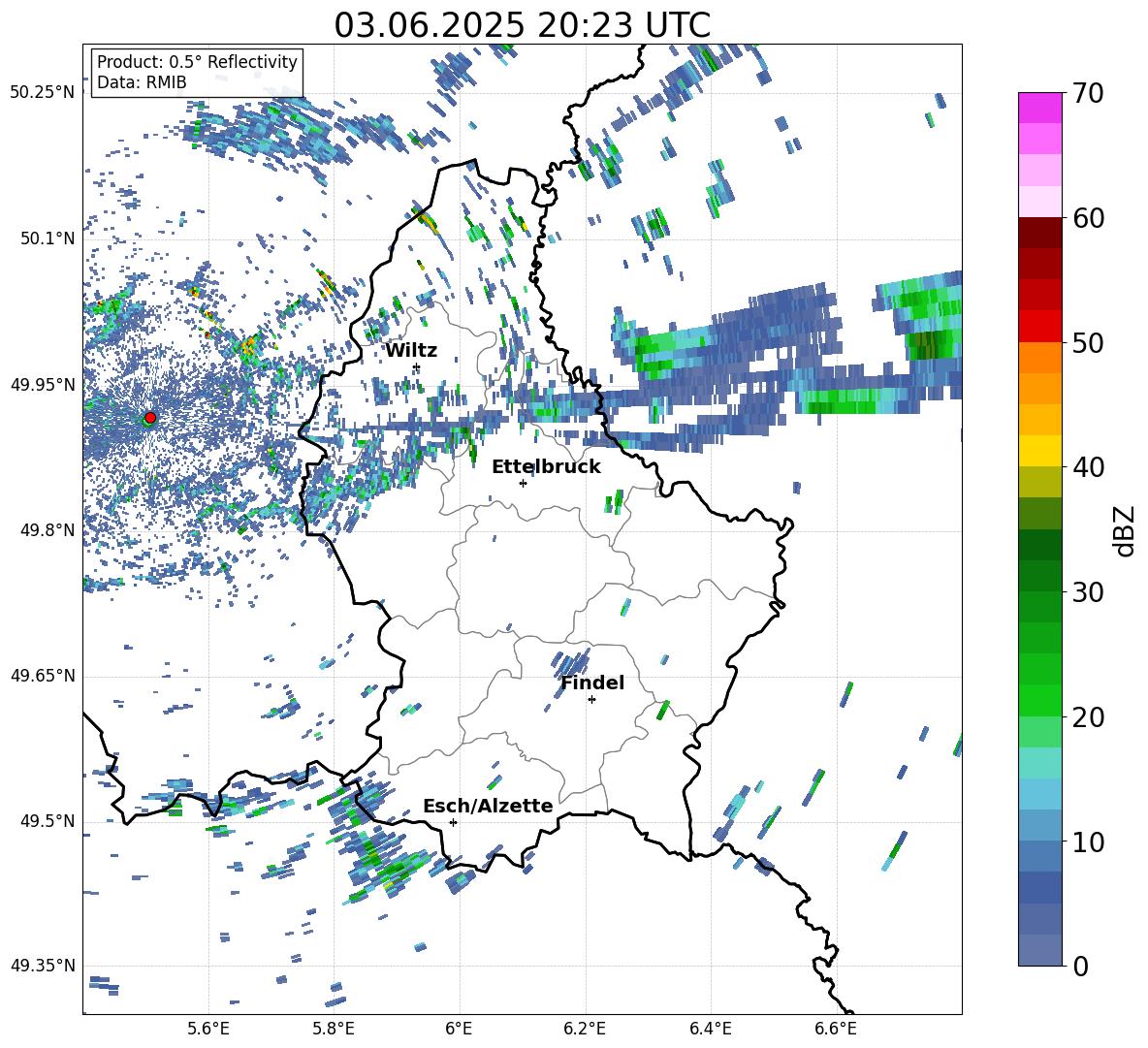Click the 6.2°E longitude label
The width and height of the screenshot is (1148, 1048).
585,1029
